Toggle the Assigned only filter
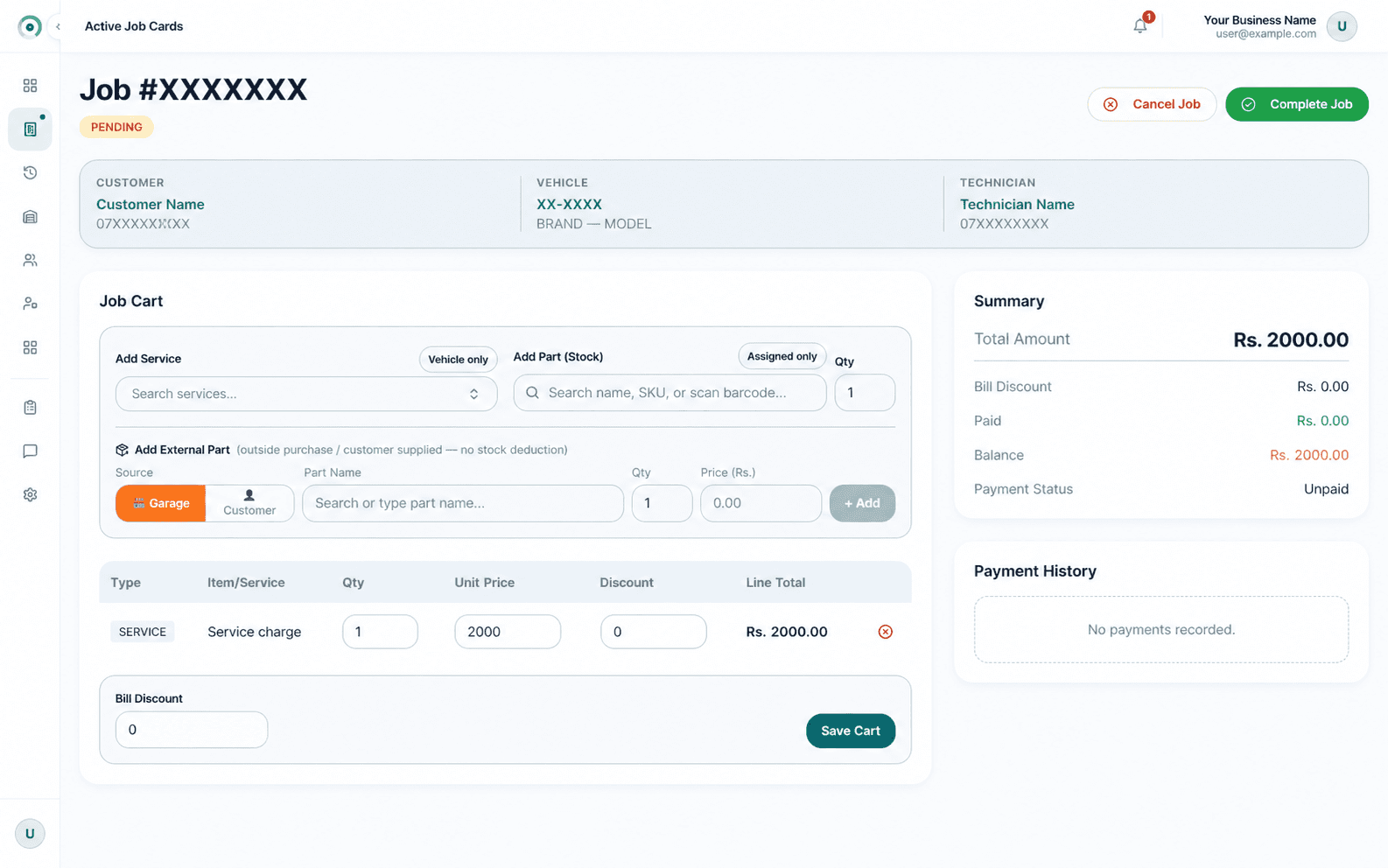The height and width of the screenshot is (868, 1388). (782, 356)
